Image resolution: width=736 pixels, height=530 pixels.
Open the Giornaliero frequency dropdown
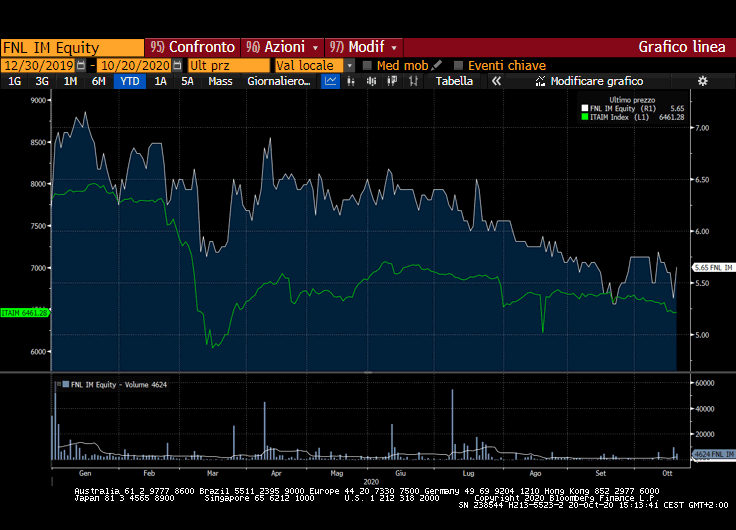point(279,81)
